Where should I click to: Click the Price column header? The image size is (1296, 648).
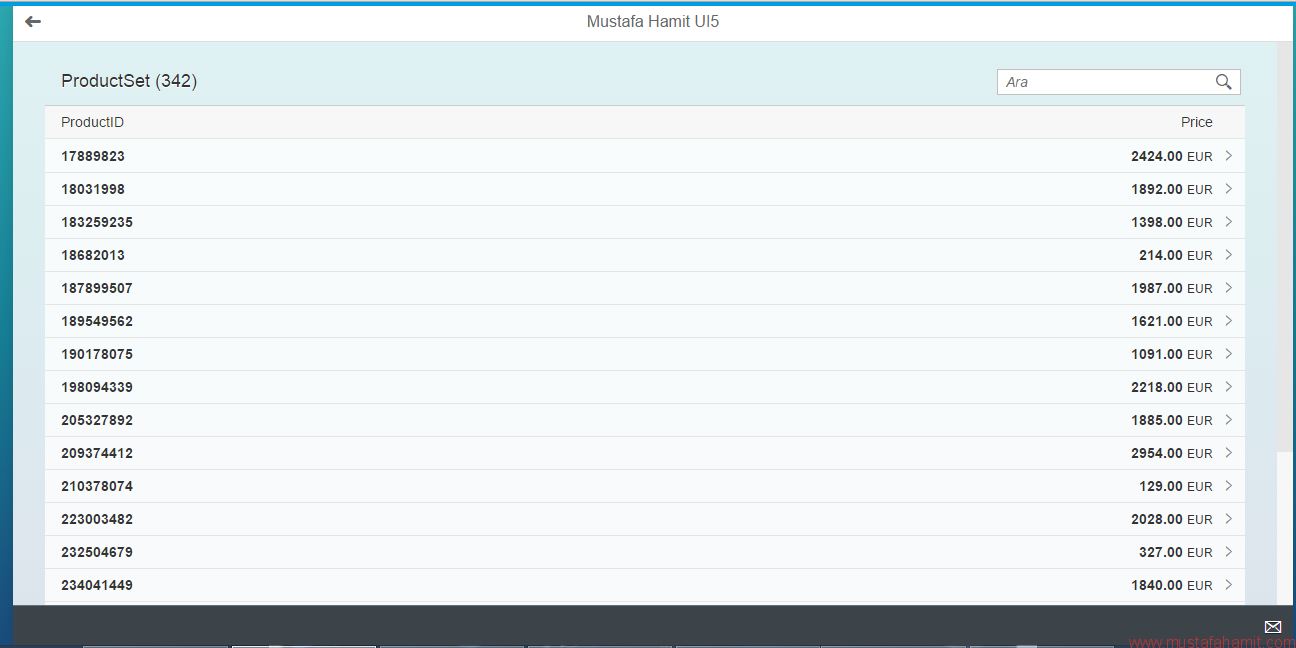tap(1196, 122)
